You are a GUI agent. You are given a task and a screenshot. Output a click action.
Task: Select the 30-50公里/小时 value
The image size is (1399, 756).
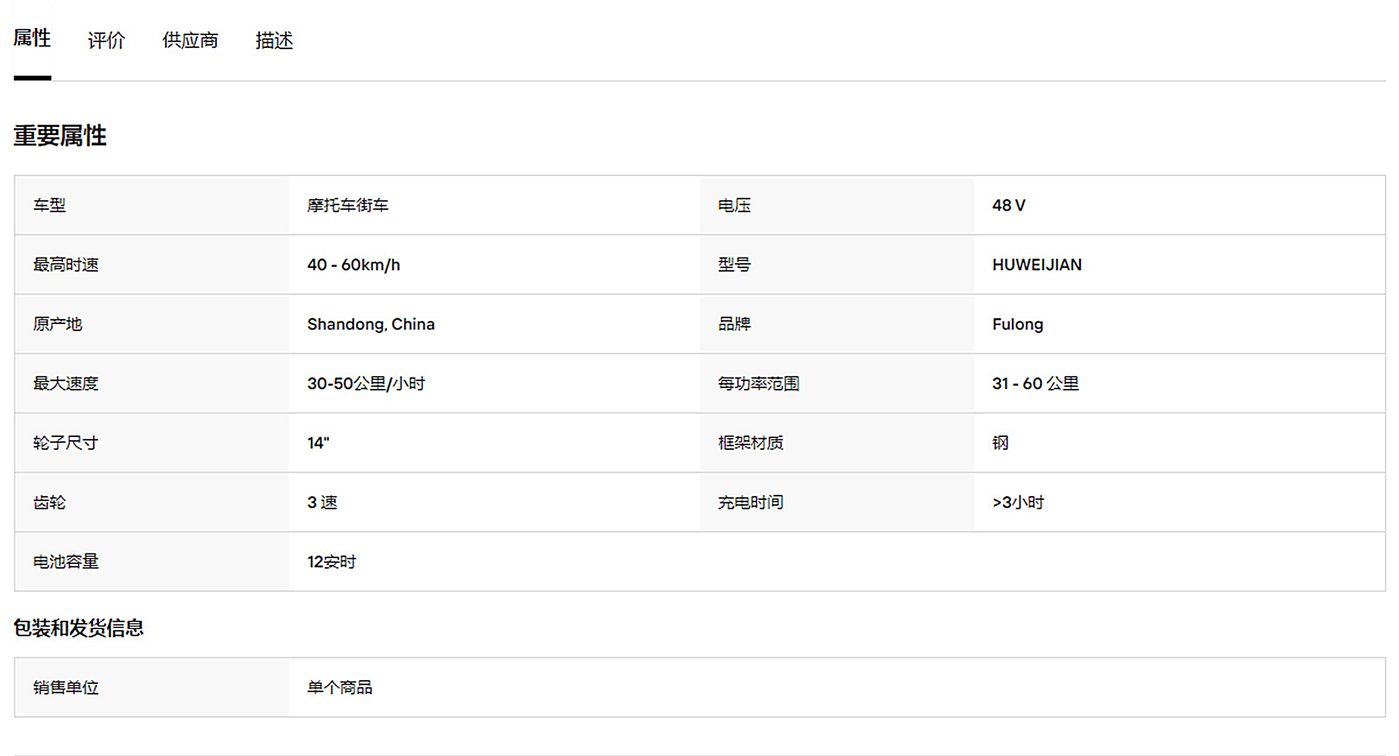pos(366,383)
